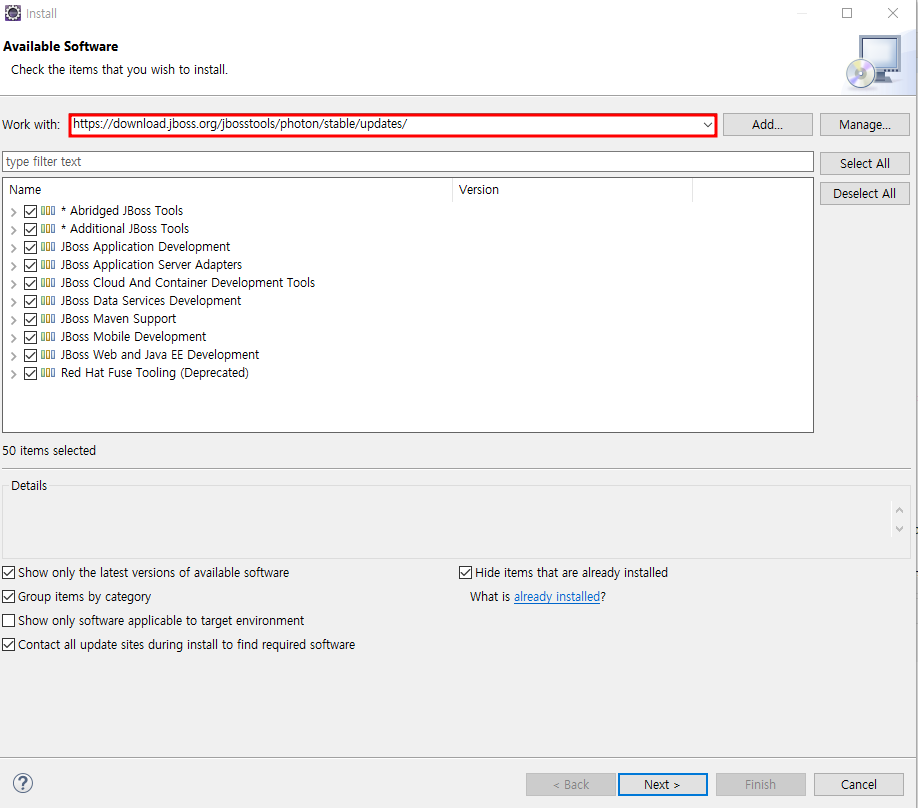Screen dimensions: 918x808
Task: Select the JBoss Maven Support row text
Action: 118,319
